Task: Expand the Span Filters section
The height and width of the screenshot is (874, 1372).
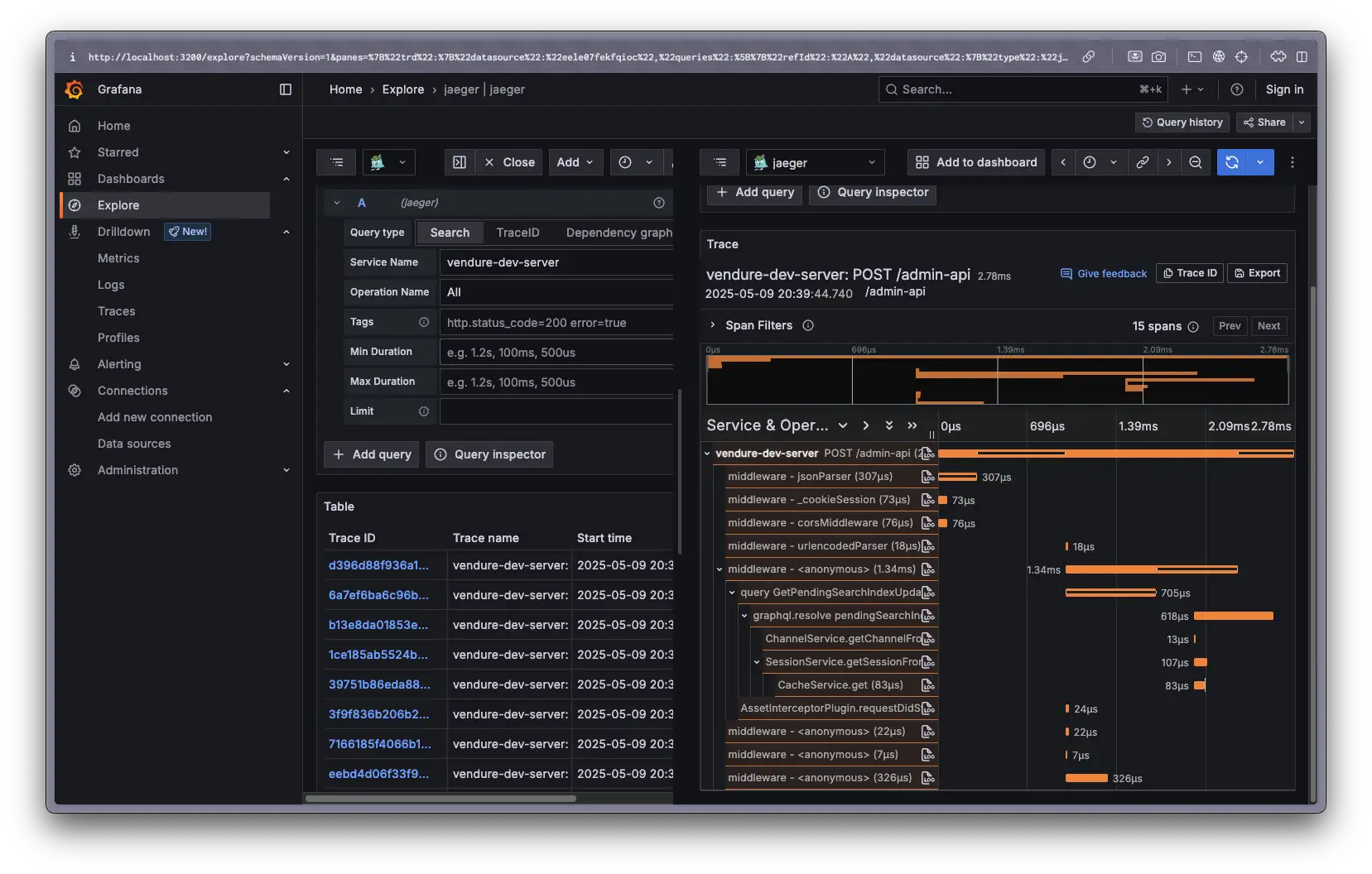Action: [x=714, y=325]
